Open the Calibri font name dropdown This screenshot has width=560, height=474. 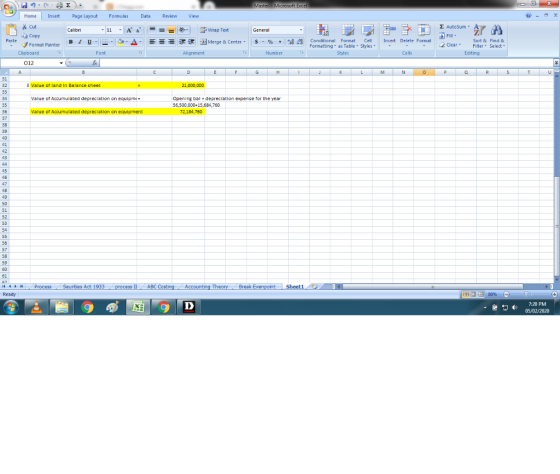click(x=102, y=30)
